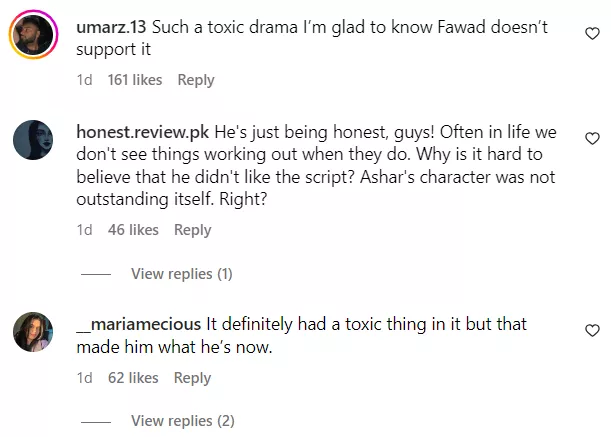
Task: Reply to __mariamecious's comment
Action: 192,378
